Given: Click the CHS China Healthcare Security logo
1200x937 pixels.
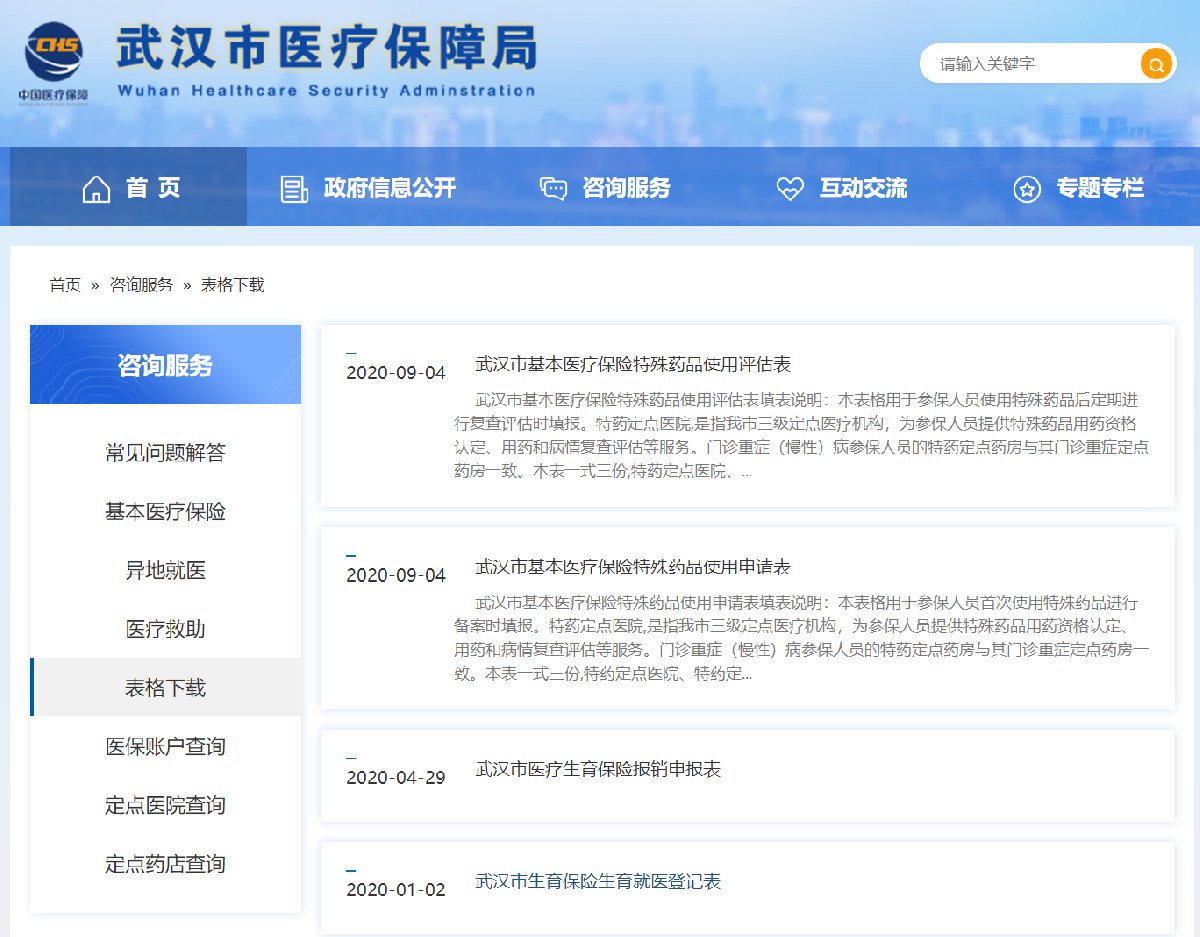Looking at the screenshot, I should (x=54, y=60).
